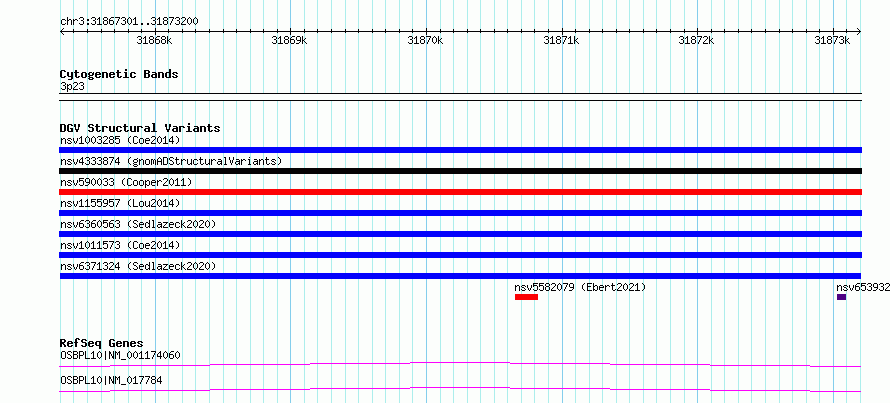Open the nsv5582079 (Ebert2021) label

580,287
